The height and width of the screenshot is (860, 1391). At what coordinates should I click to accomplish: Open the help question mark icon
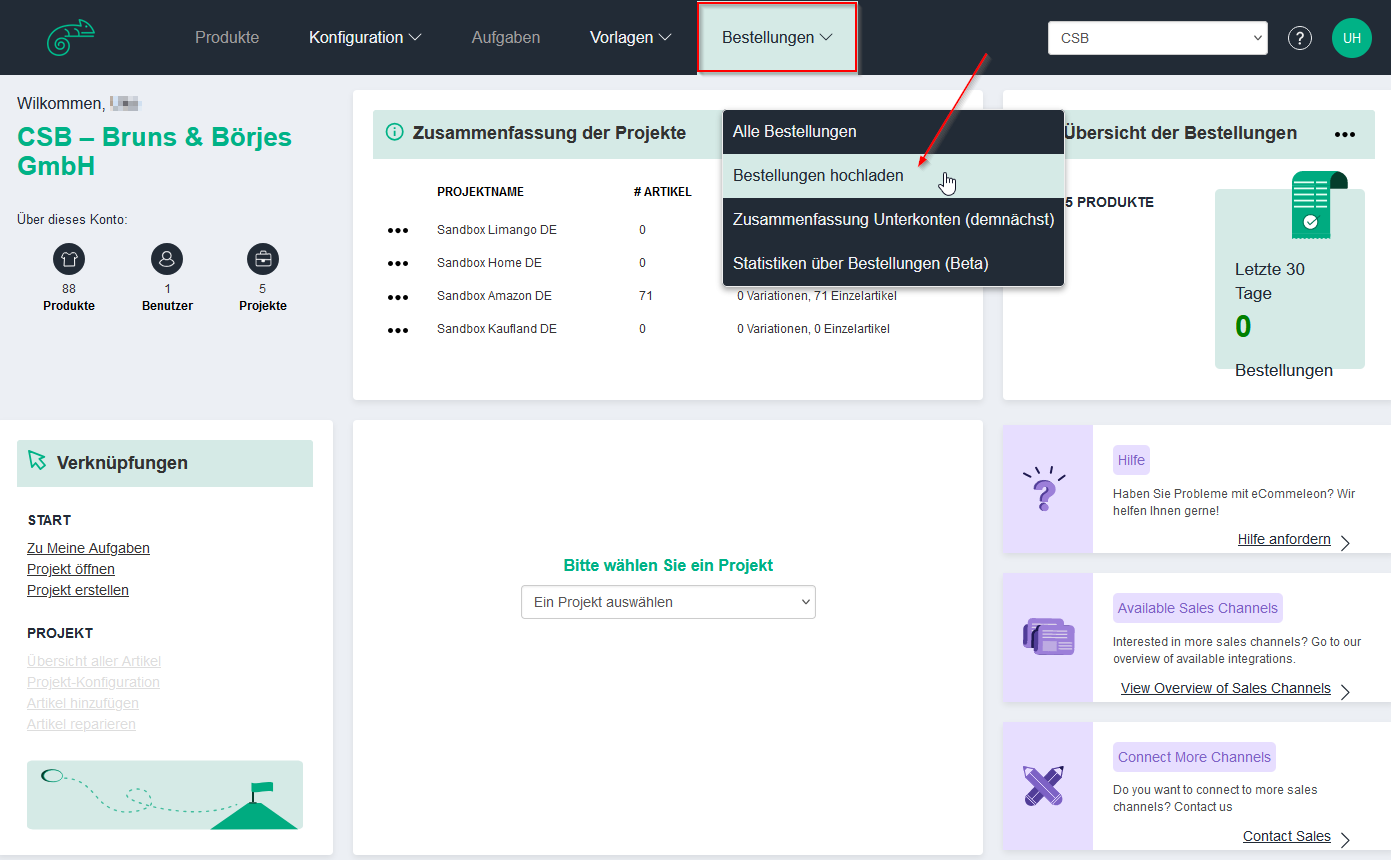(1299, 38)
